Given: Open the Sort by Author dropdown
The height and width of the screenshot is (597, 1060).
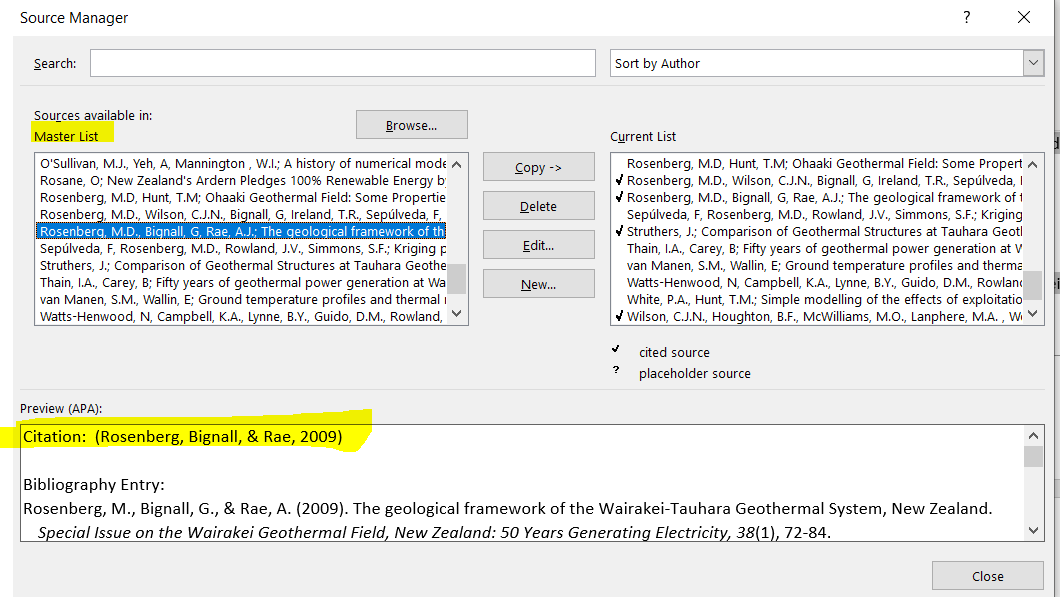Looking at the screenshot, I should pyautogui.click(x=1033, y=63).
